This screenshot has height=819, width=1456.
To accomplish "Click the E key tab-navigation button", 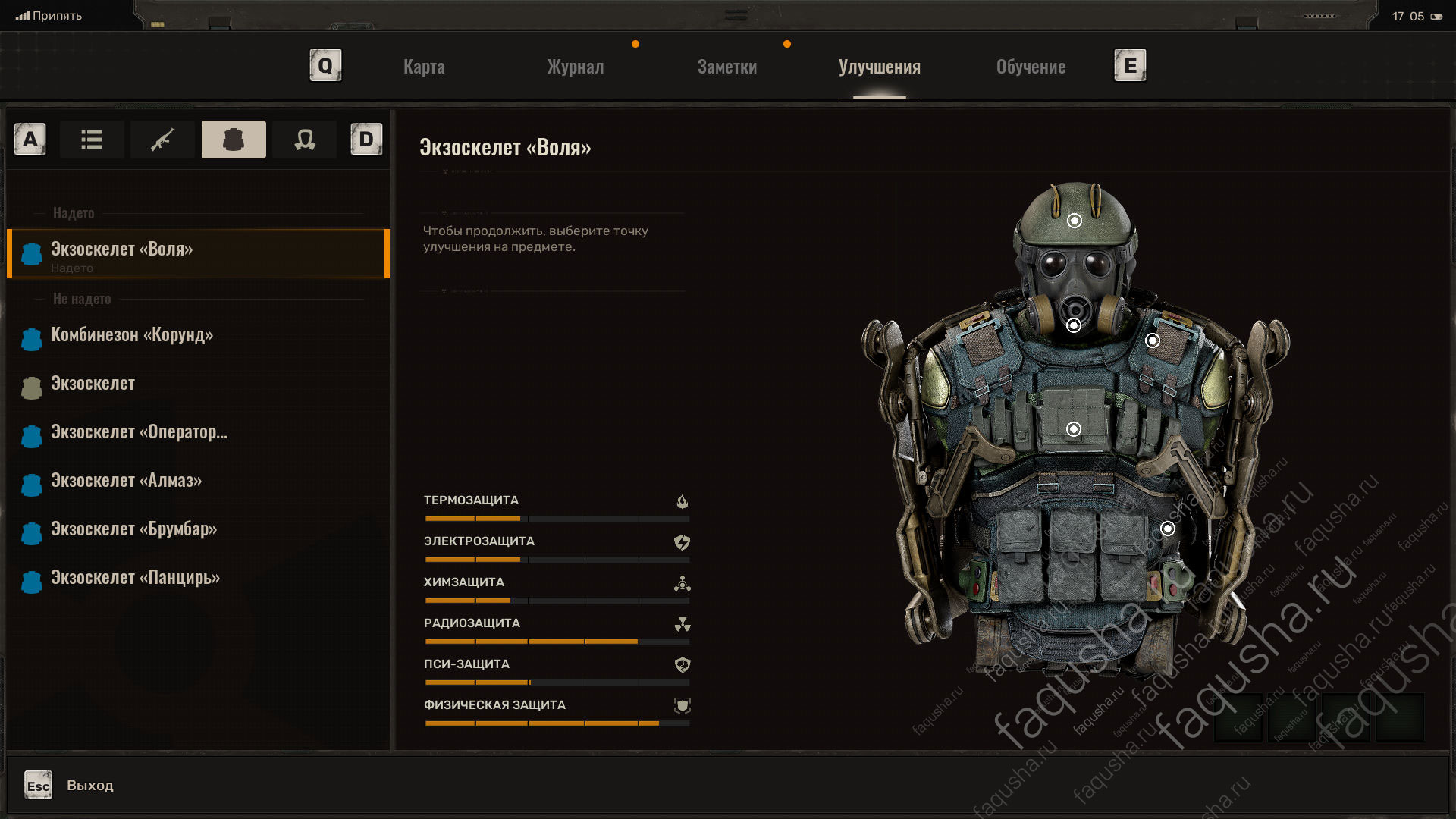I will click(x=1130, y=65).
